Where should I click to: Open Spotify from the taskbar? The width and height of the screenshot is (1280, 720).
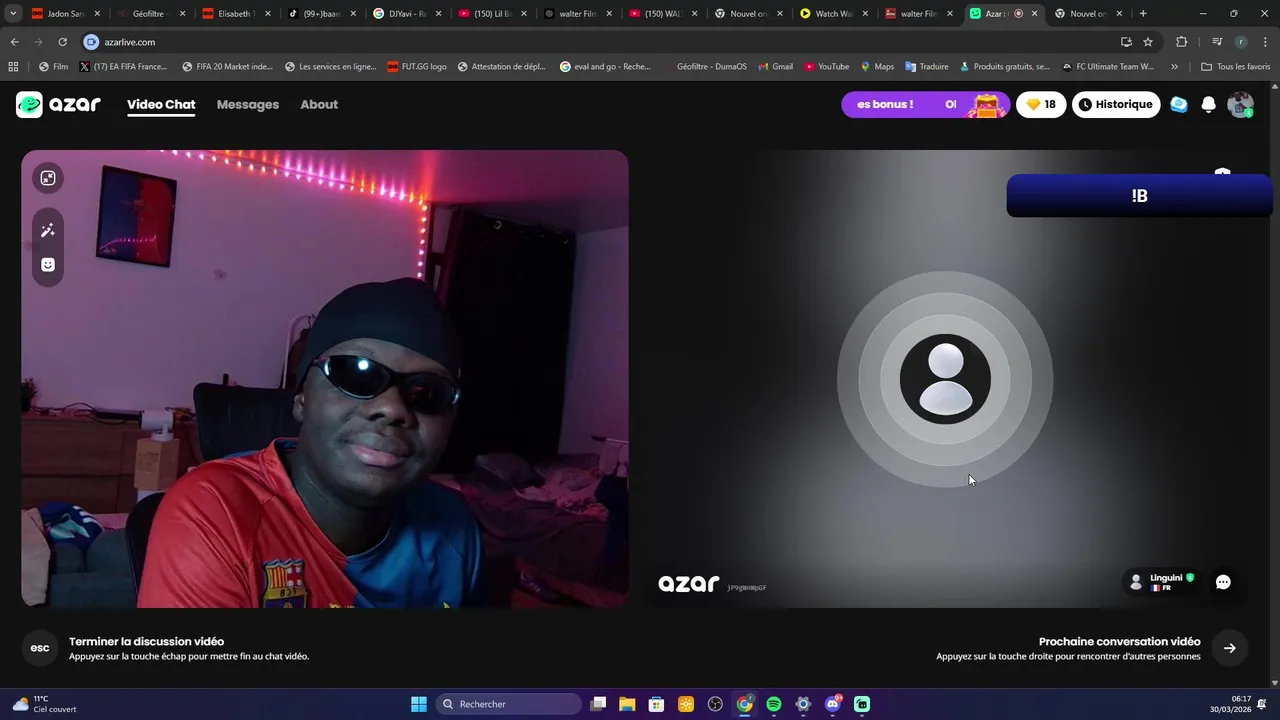(774, 704)
